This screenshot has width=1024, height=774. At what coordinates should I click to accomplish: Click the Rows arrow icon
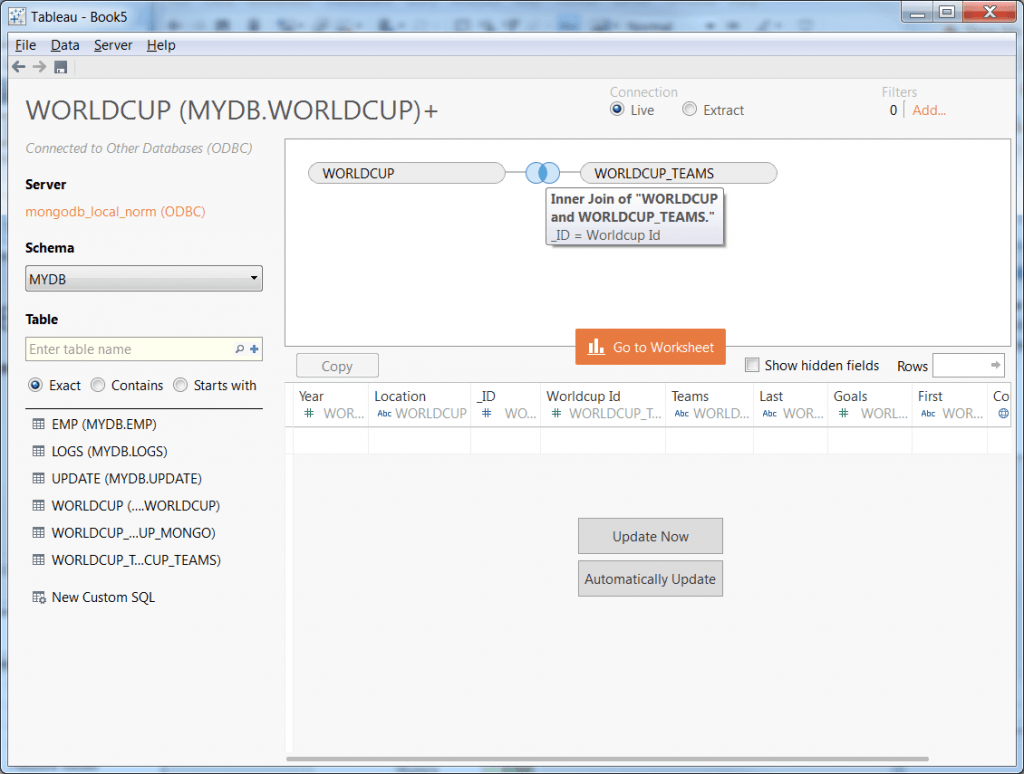[x=996, y=365]
